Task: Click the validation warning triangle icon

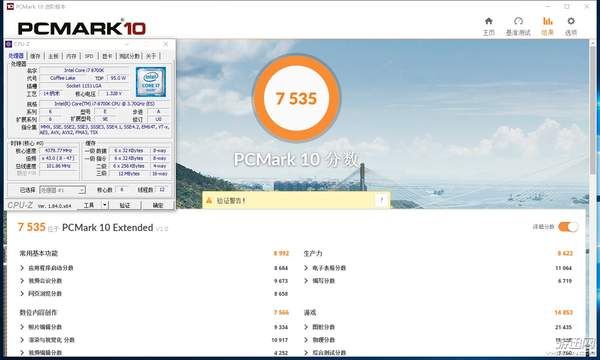Action: (x=209, y=200)
